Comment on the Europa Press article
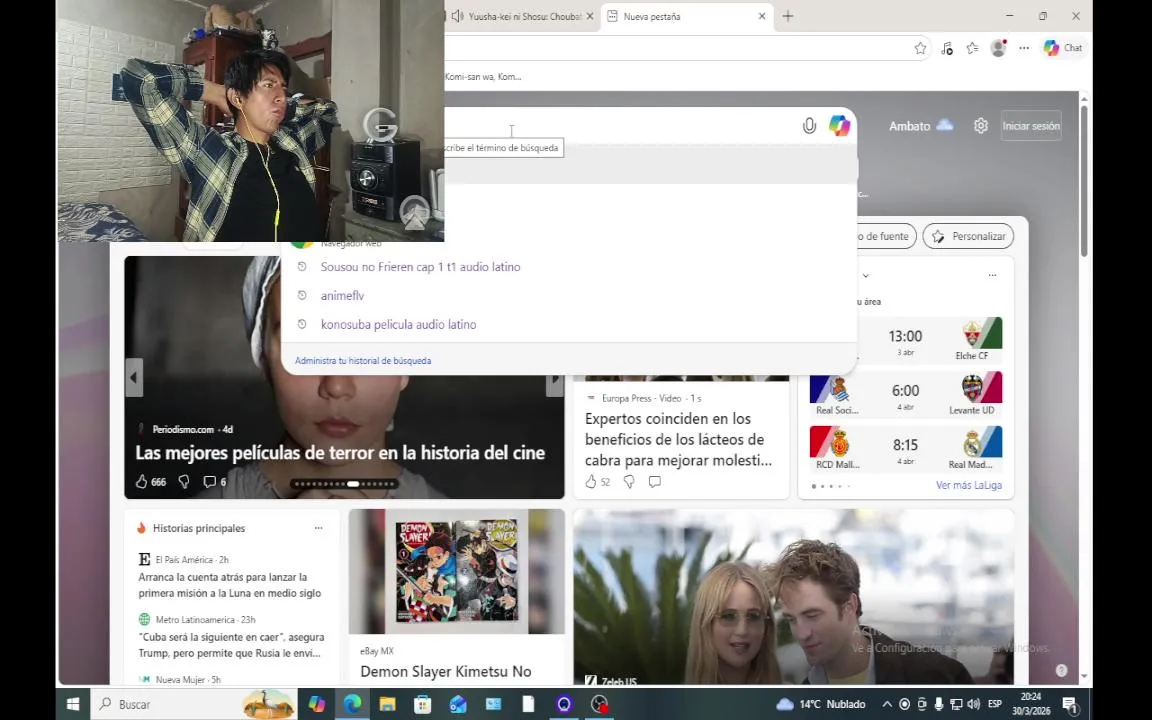This screenshot has width=1152, height=720. click(655, 482)
